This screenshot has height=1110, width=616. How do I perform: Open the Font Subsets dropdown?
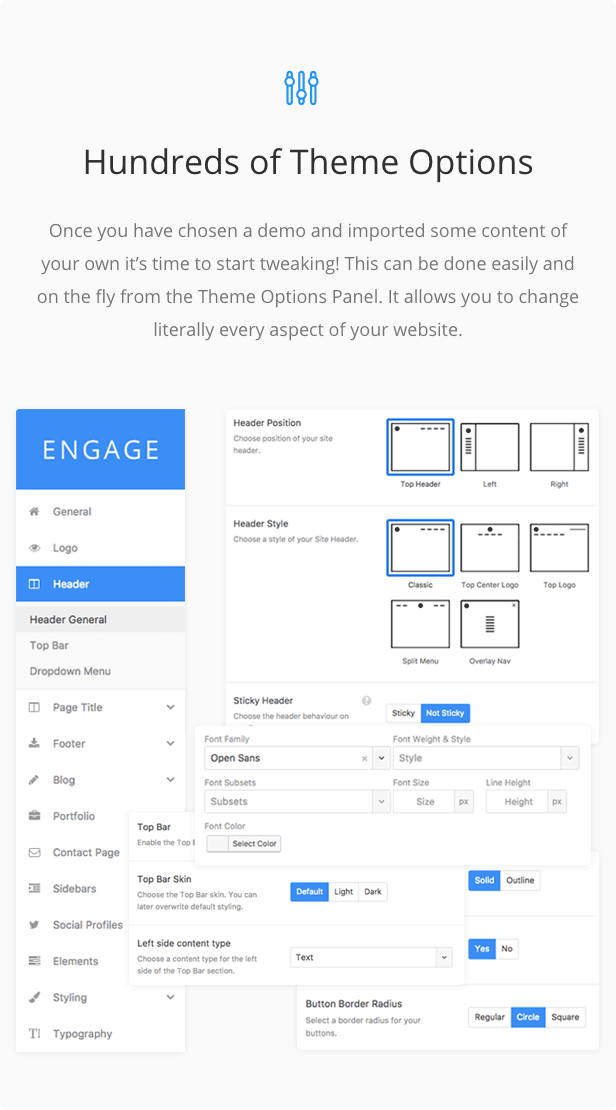click(x=297, y=802)
